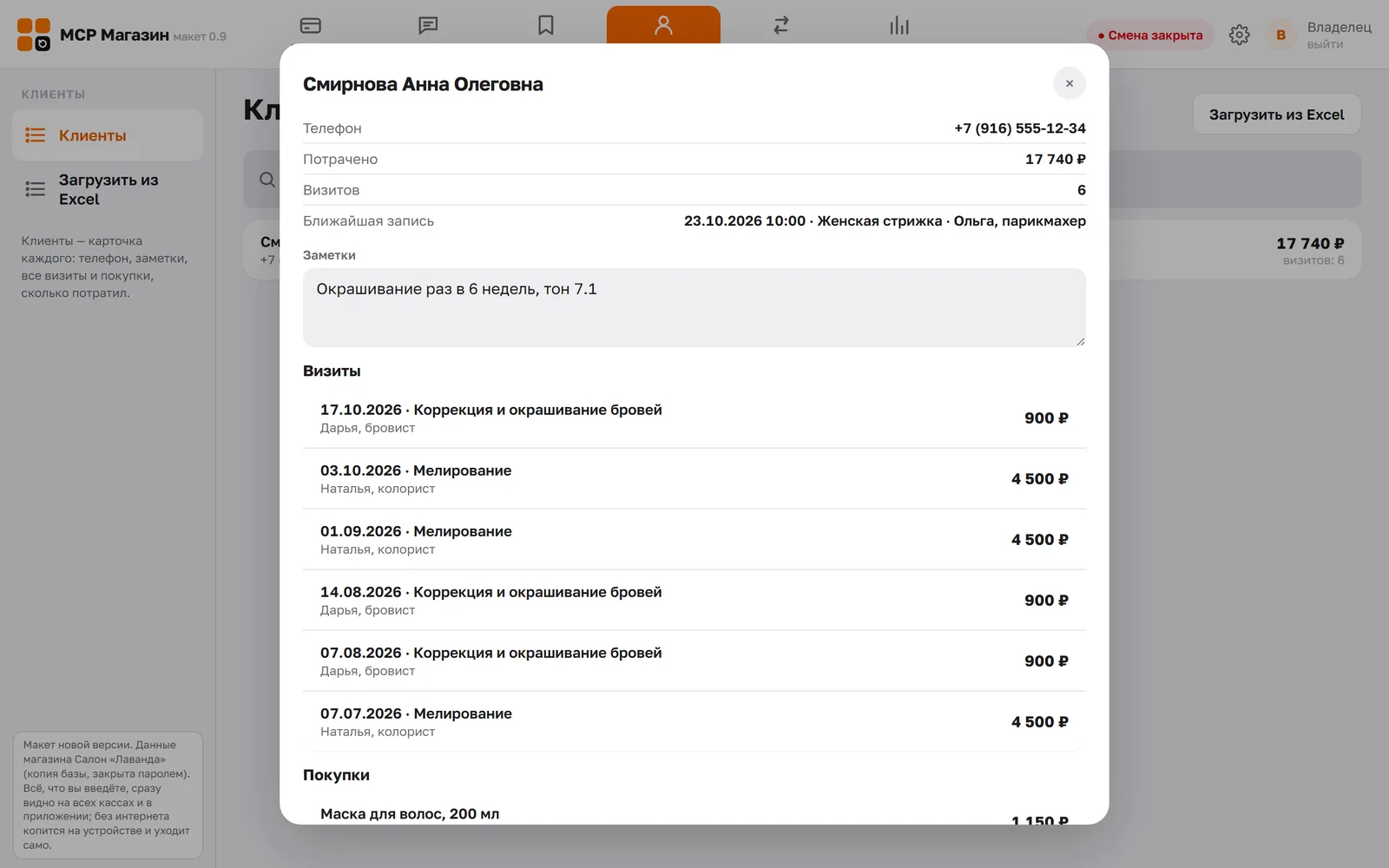Open settings gear icon
1389x868 pixels.
(x=1240, y=35)
